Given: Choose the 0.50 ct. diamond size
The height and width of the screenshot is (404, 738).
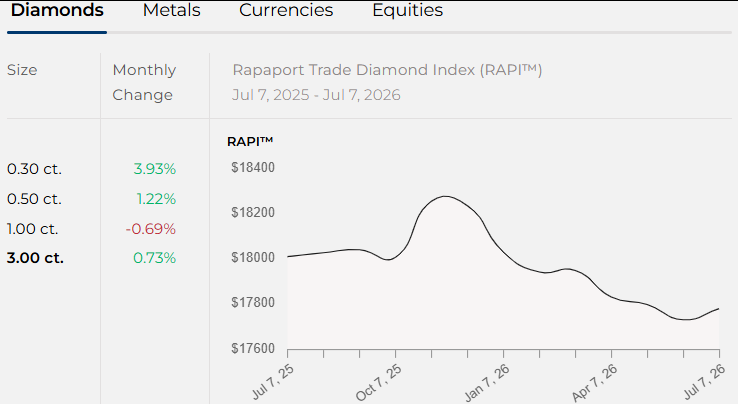Looking at the screenshot, I should tap(34, 199).
